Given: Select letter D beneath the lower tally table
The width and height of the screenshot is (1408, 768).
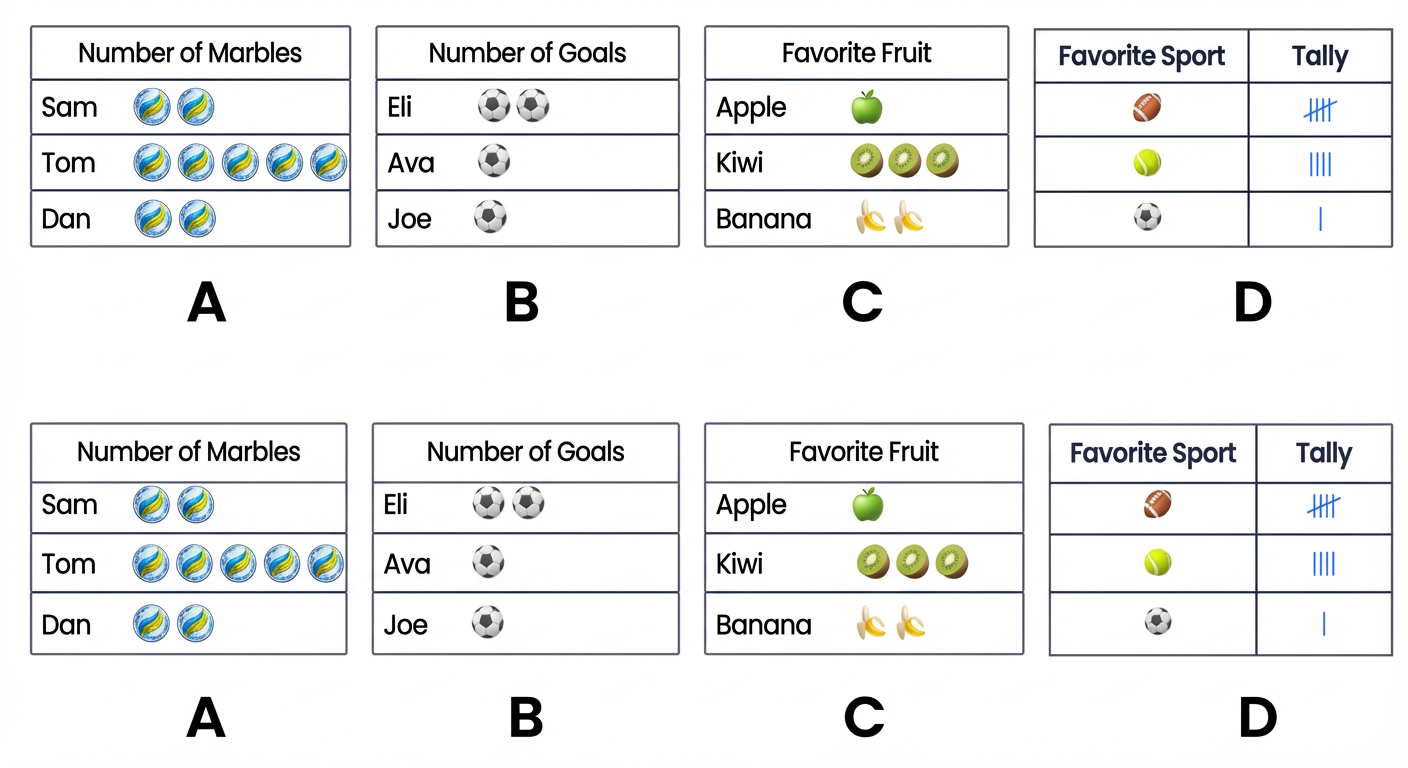Looking at the screenshot, I should [x=1257, y=716].
